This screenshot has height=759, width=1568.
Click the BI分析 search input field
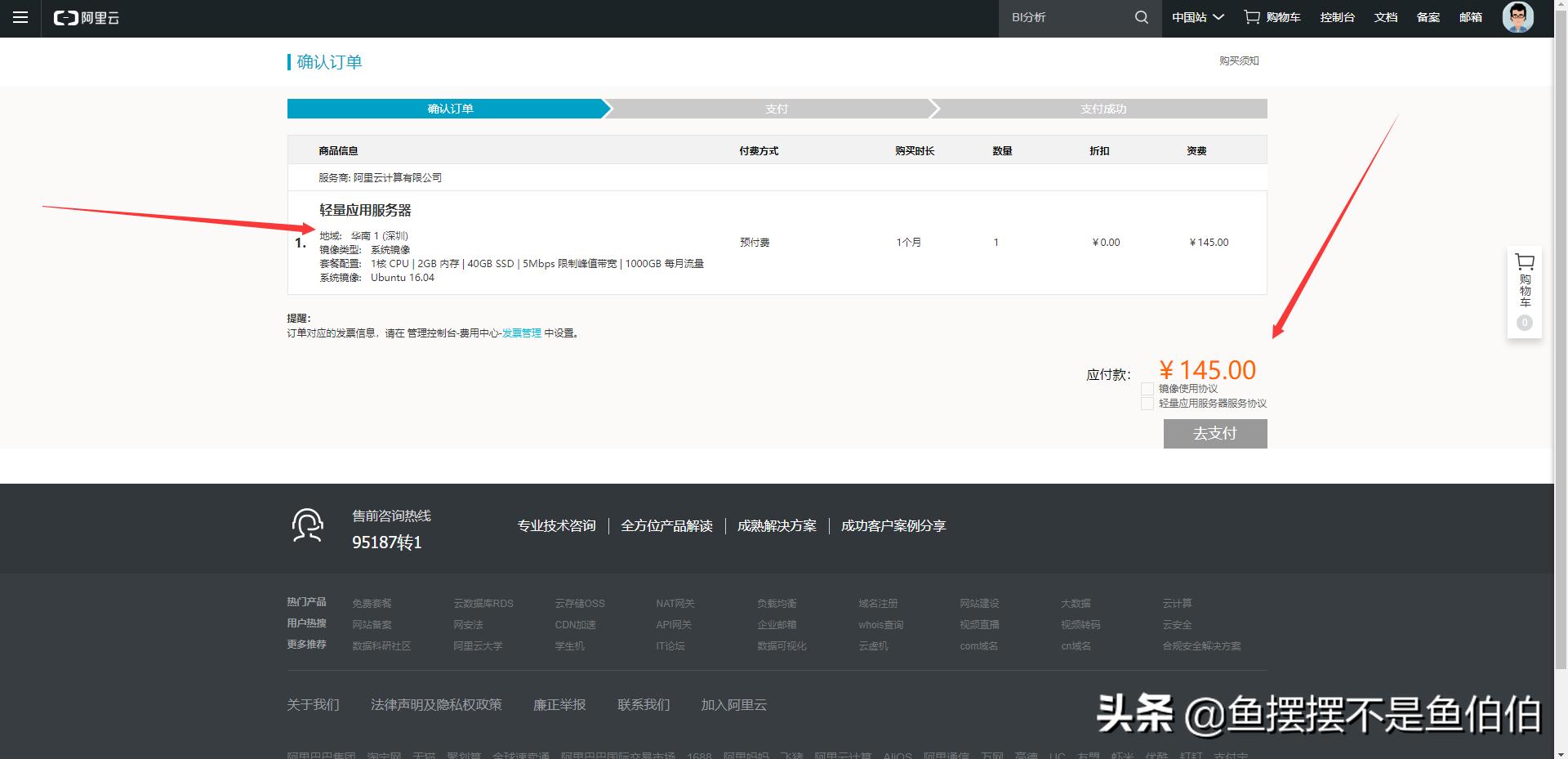1062,16
